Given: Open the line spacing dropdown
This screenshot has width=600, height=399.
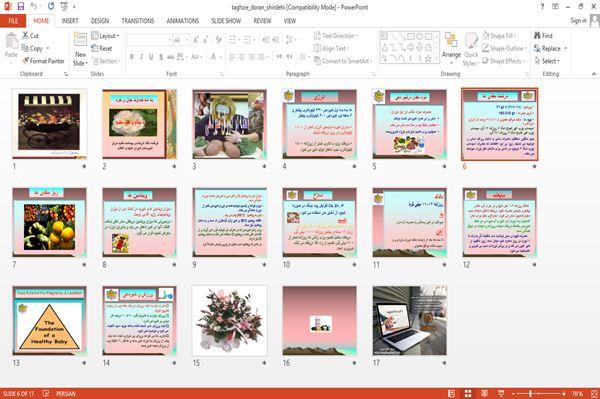Looking at the screenshot, I should pyautogui.click(x=291, y=40).
